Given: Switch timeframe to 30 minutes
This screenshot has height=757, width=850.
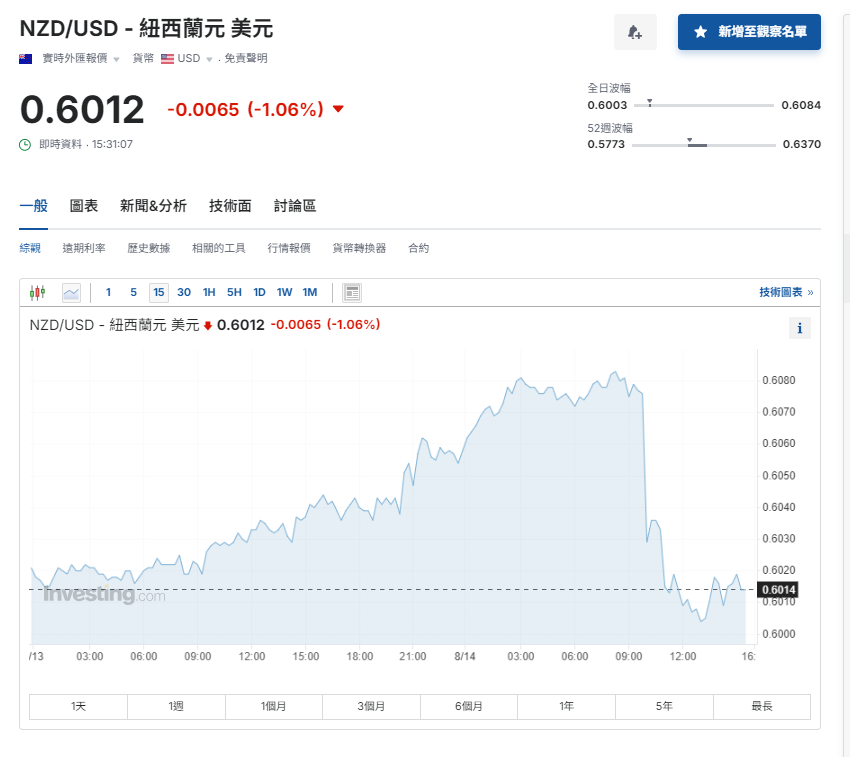Looking at the screenshot, I should (x=182, y=291).
